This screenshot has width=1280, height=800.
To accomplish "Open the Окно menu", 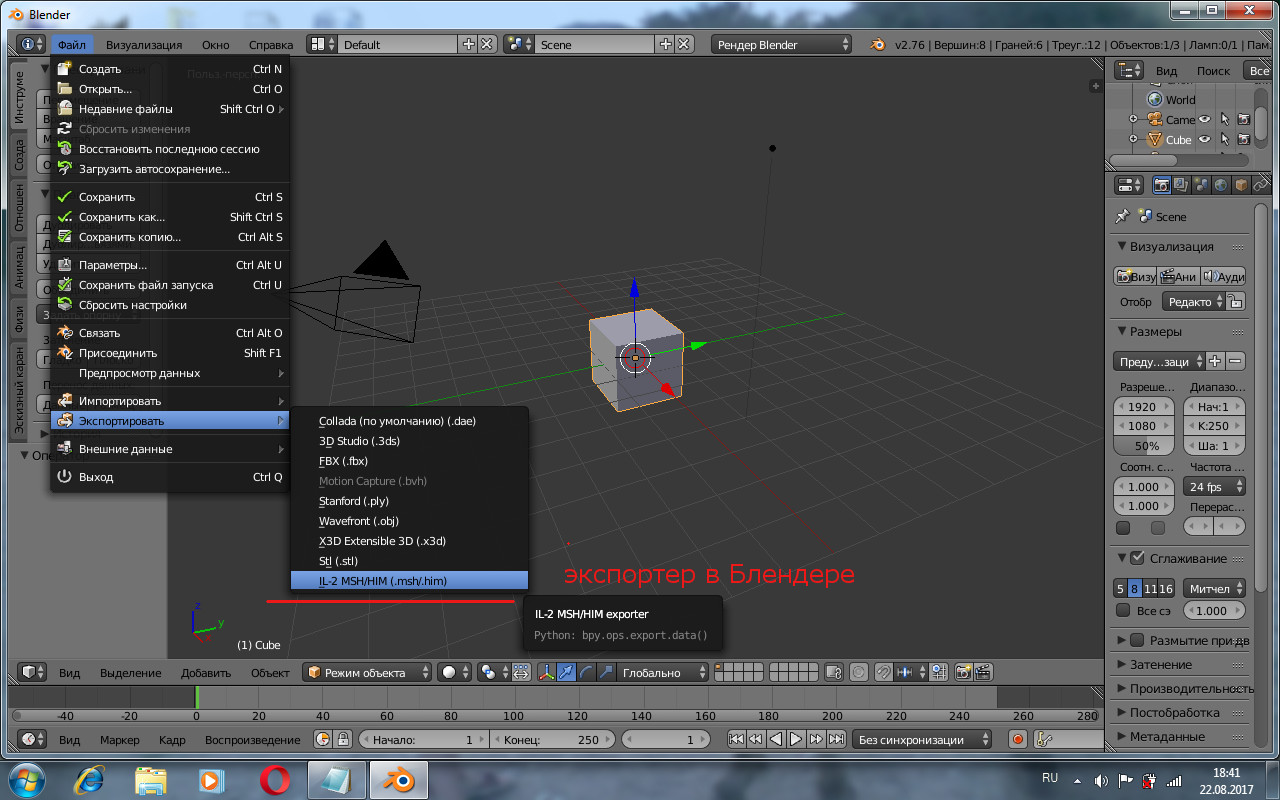I will click(215, 44).
